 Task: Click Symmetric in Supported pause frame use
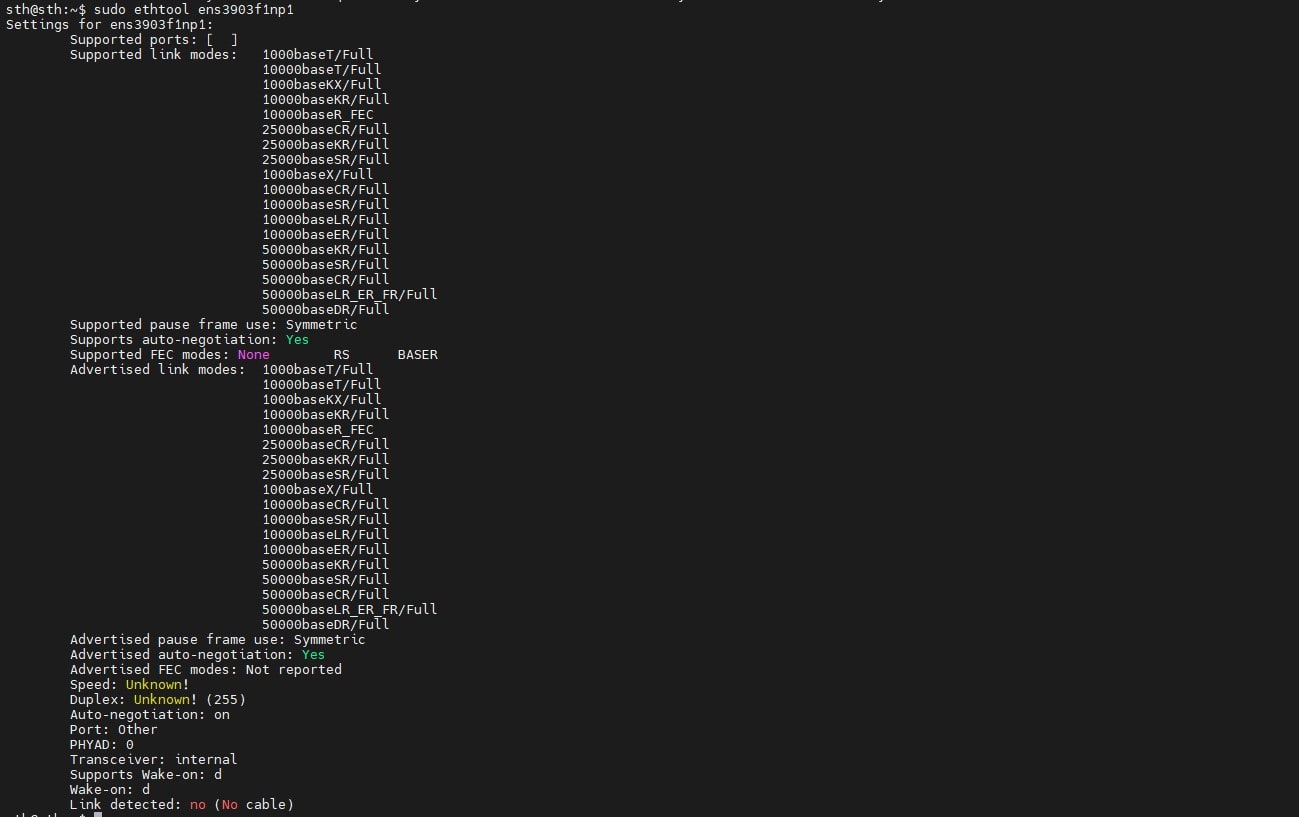click(x=321, y=324)
